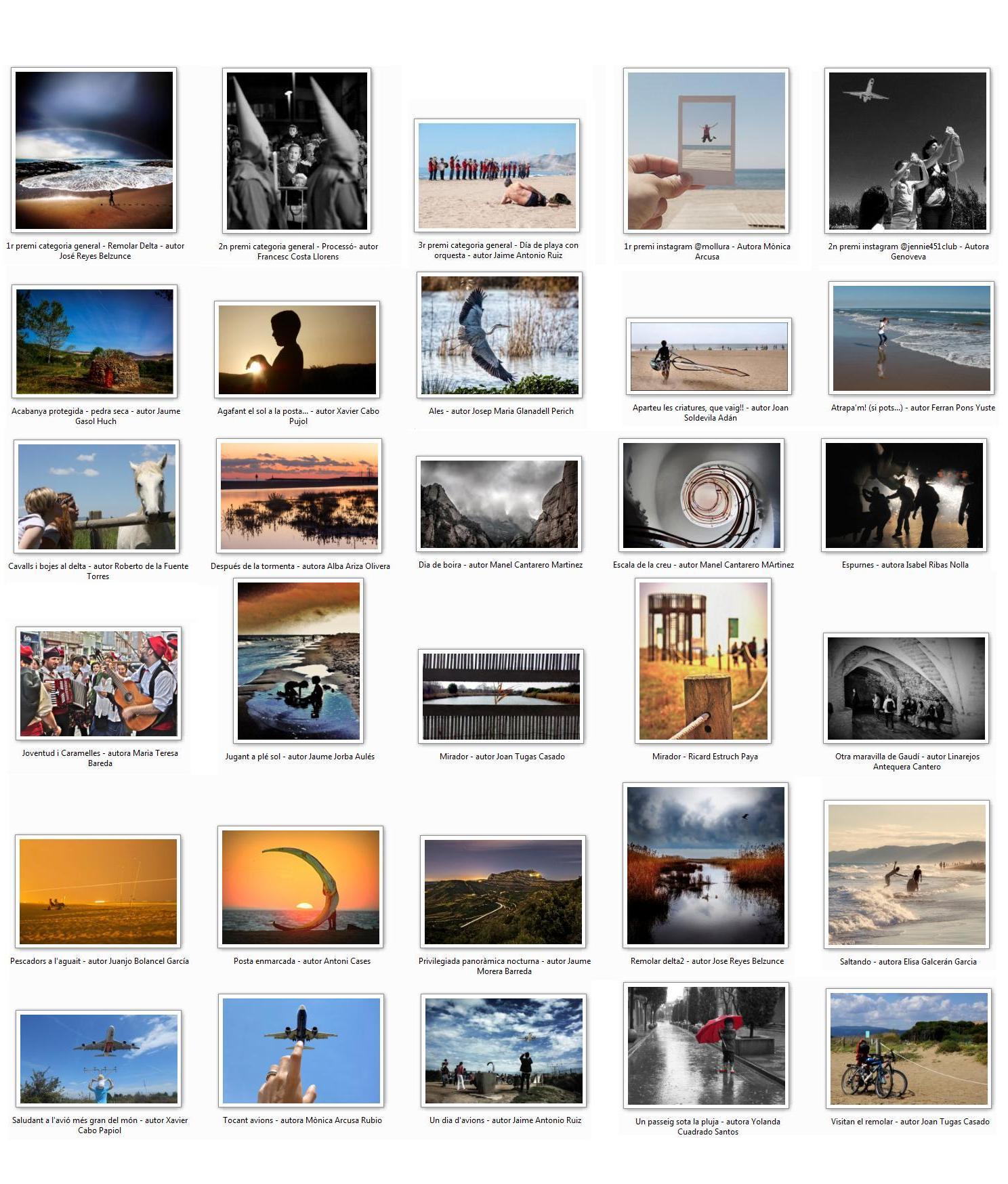Open the Escala de la creu spiral photo
The image size is (1008, 1184).
[701, 495]
